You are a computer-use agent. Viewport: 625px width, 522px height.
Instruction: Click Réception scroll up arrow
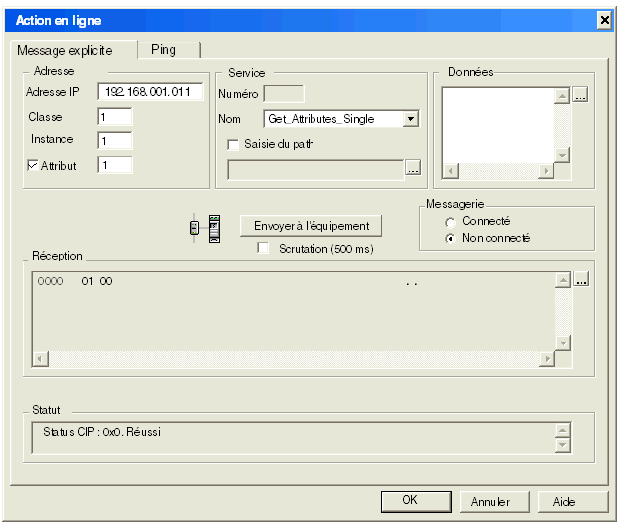pyautogui.click(x=563, y=281)
